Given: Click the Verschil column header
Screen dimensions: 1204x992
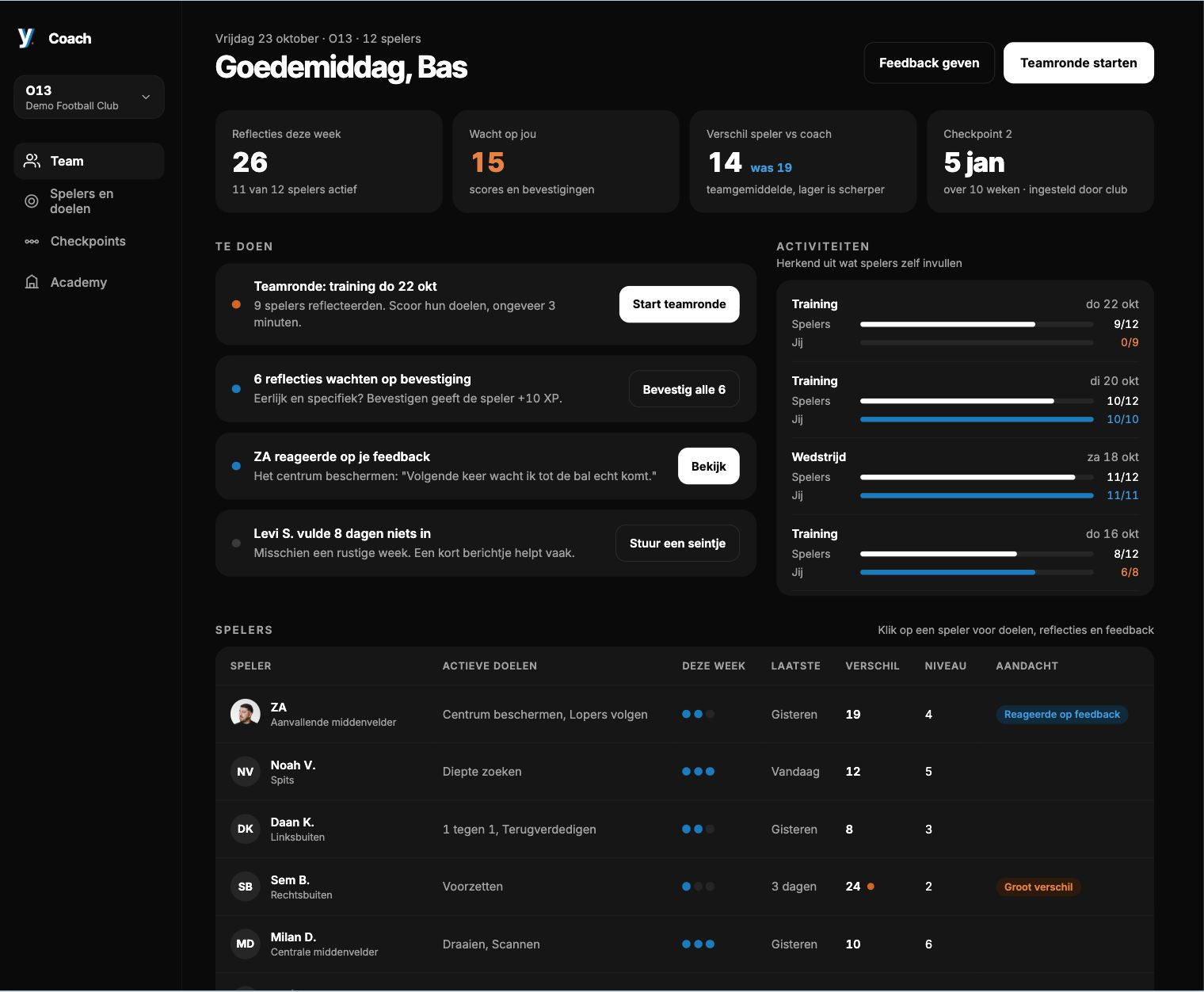Looking at the screenshot, I should [872, 666].
